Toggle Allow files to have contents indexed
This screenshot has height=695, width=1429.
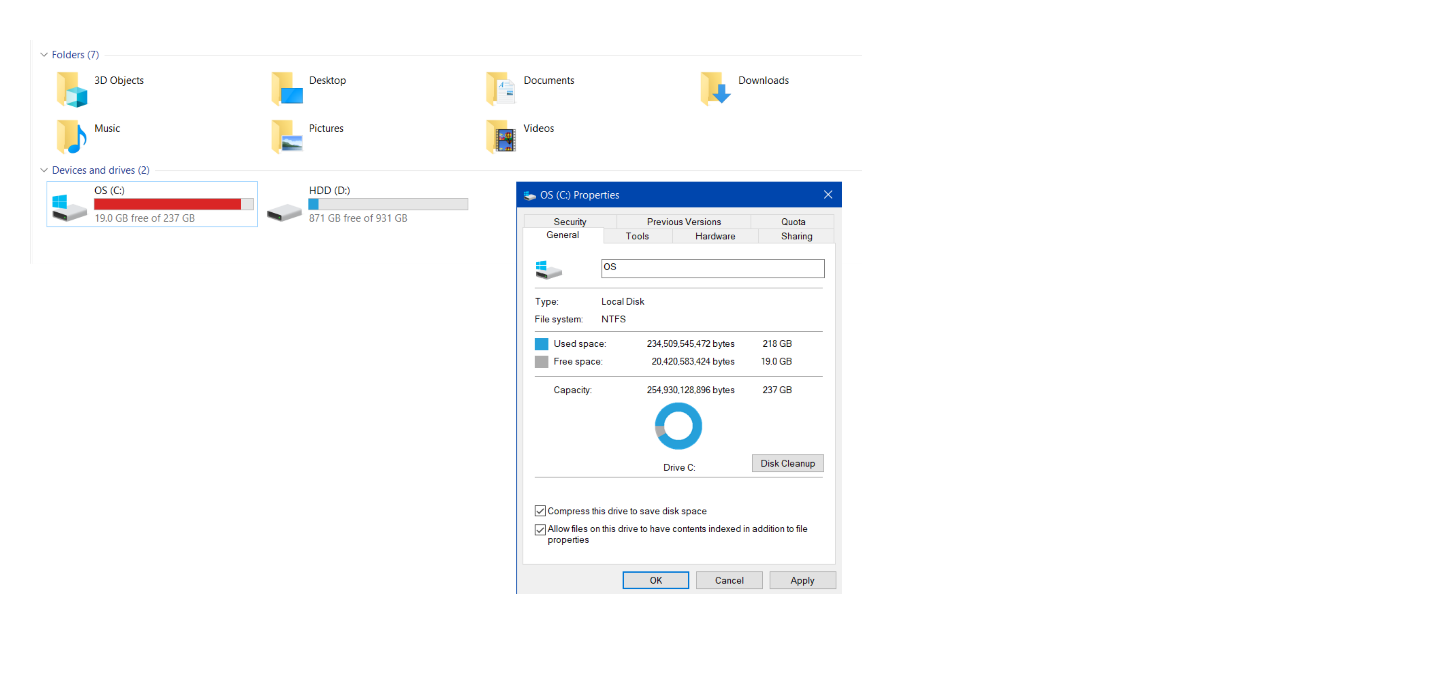pos(541,530)
